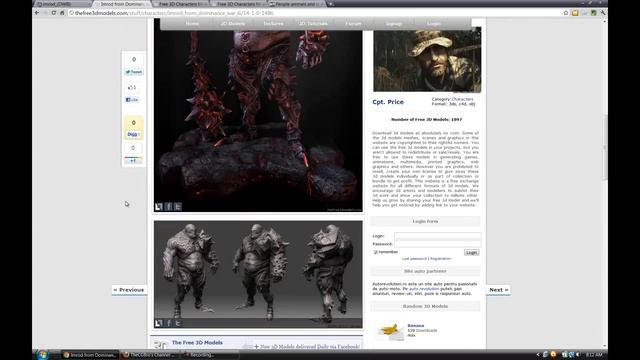Go back with the browser back arrow
The width and height of the screenshot is (640, 360).
point(37,13)
